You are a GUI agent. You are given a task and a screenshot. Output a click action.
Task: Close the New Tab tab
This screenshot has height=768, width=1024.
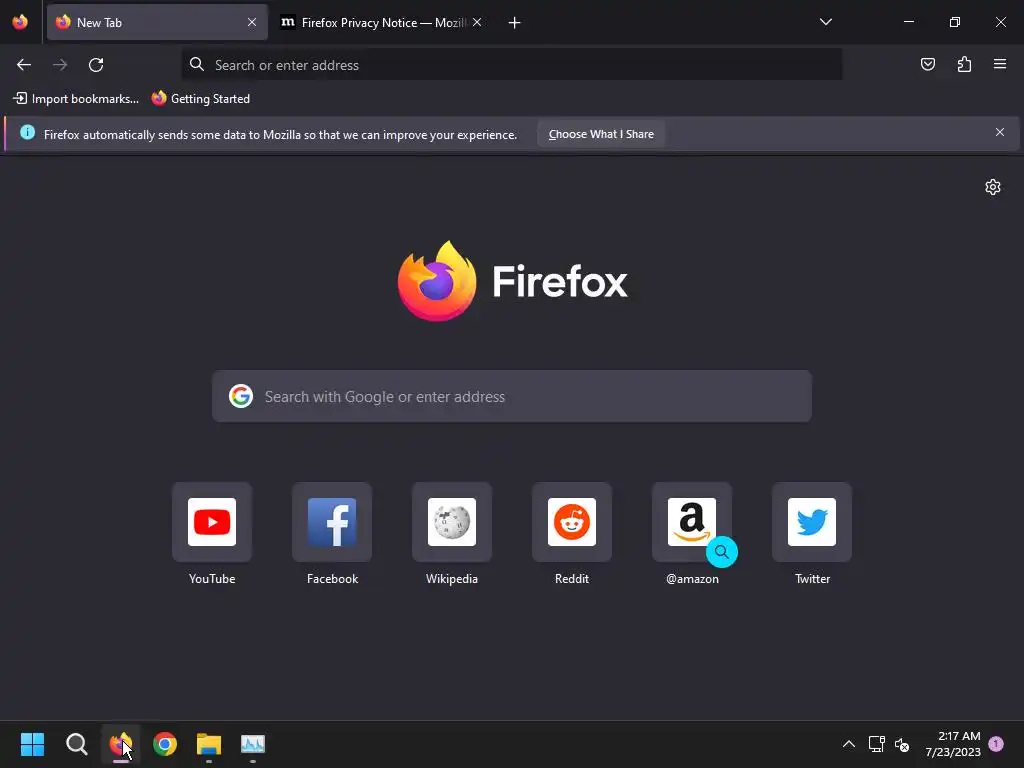(252, 22)
